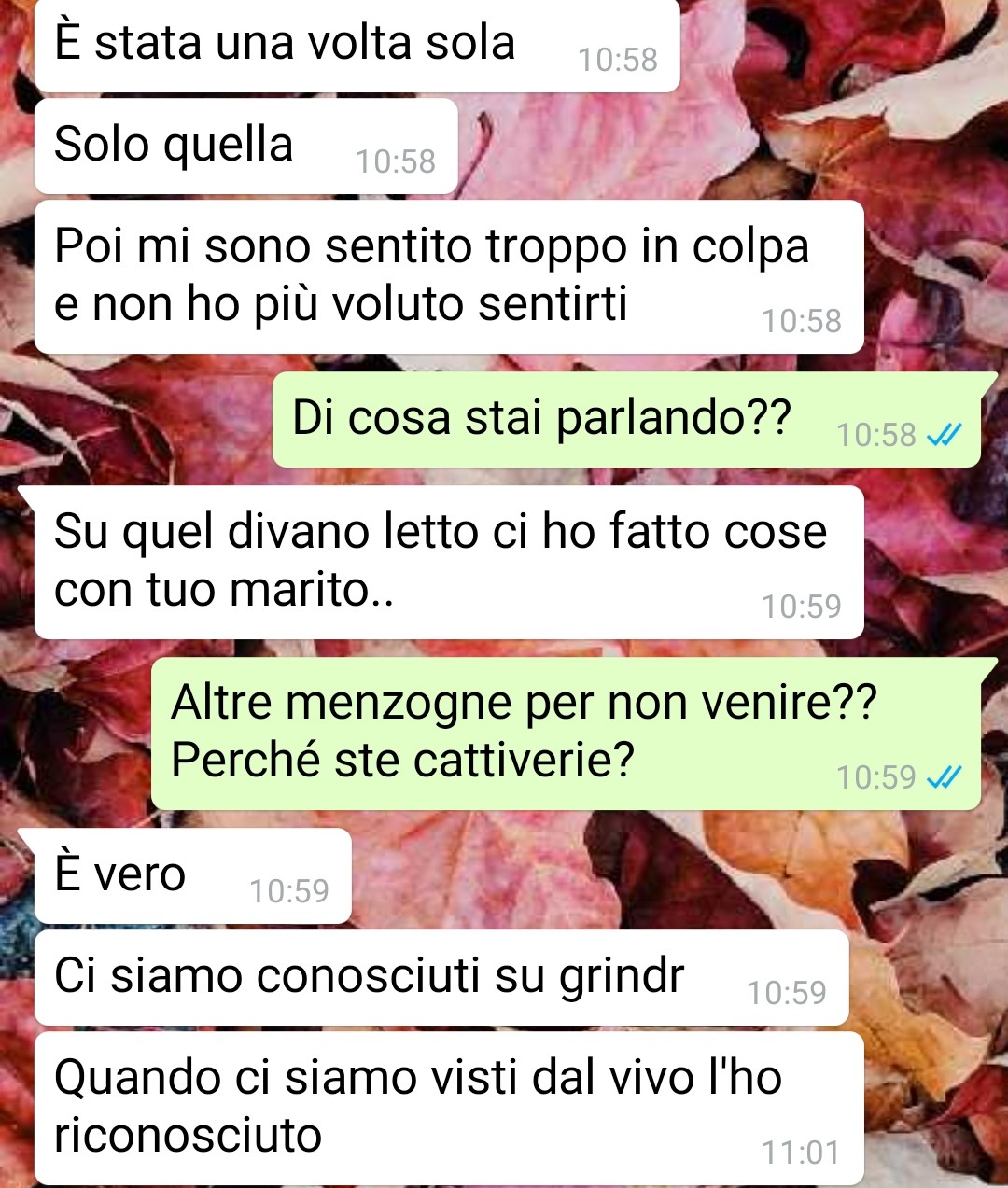Select the "Altre menzogne per non venire??" message
This screenshot has height=1188, width=1008.
point(566,734)
